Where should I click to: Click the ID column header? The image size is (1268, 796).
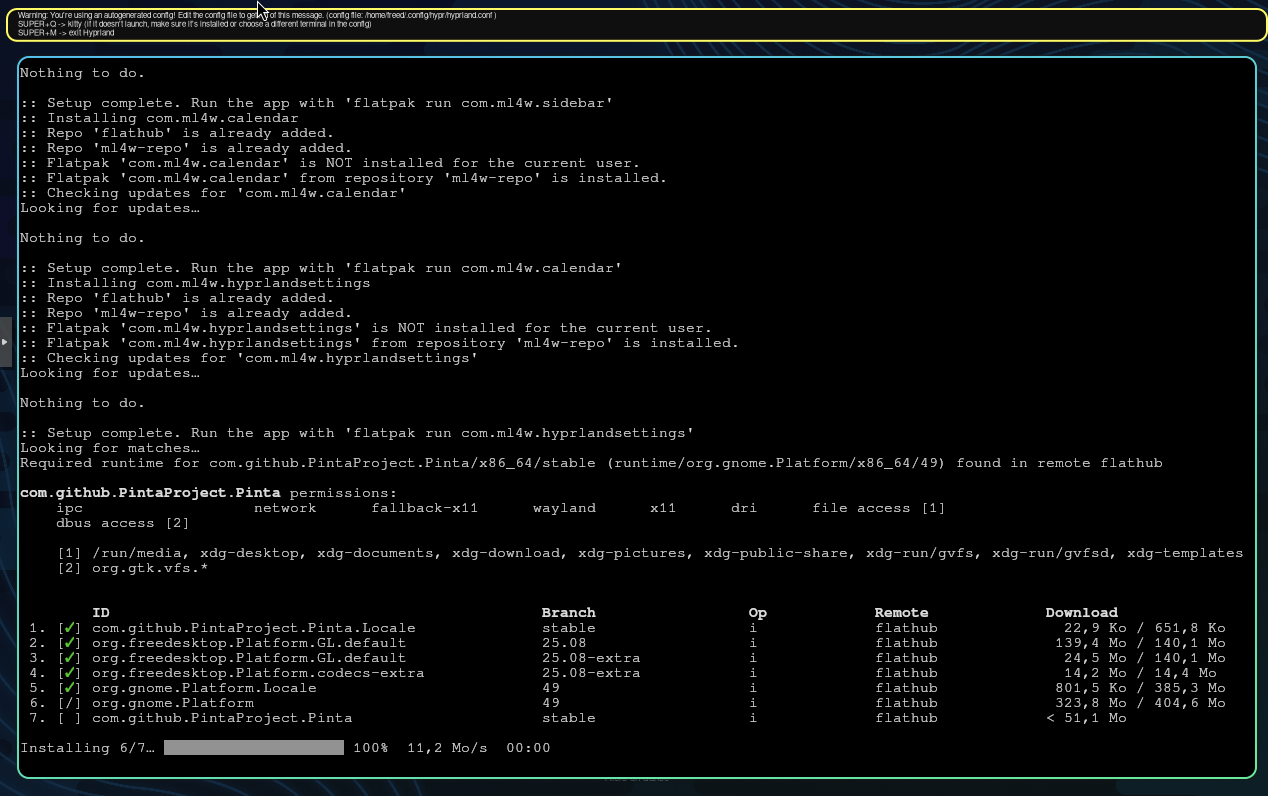pos(101,613)
